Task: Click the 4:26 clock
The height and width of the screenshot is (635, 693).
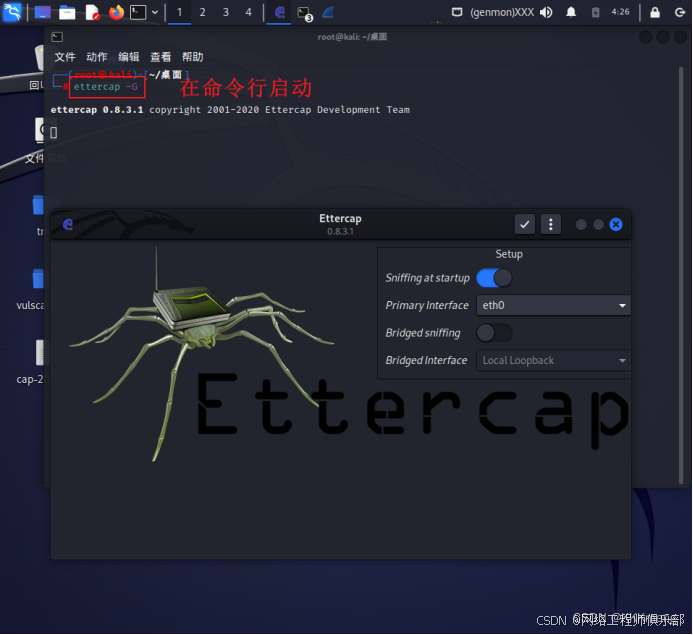Action: tap(620, 12)
